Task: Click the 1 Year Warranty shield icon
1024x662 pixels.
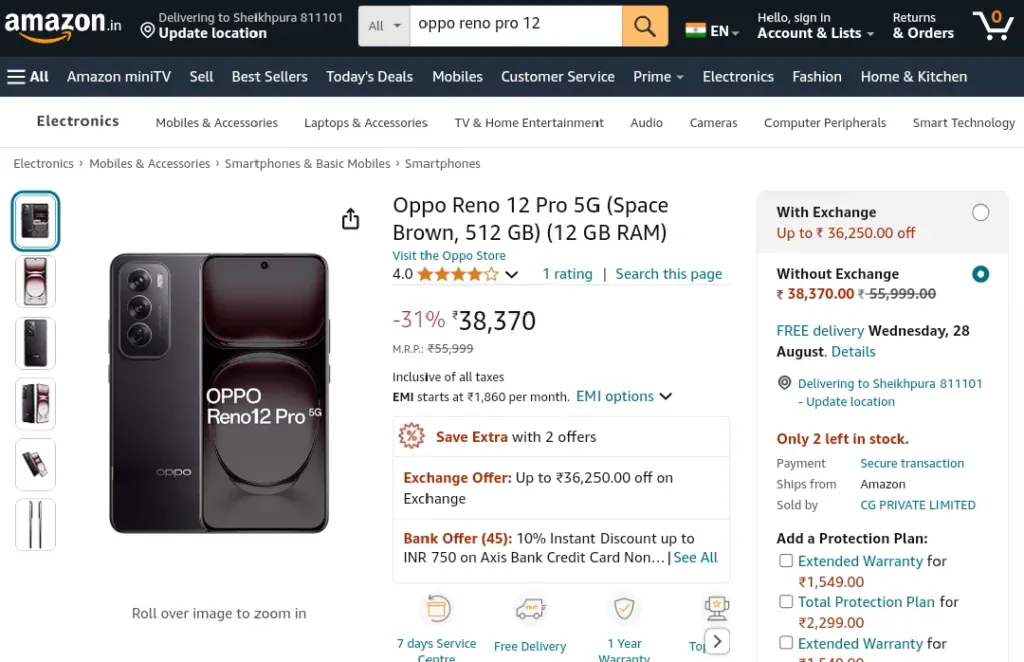Action: click(624, 608)
